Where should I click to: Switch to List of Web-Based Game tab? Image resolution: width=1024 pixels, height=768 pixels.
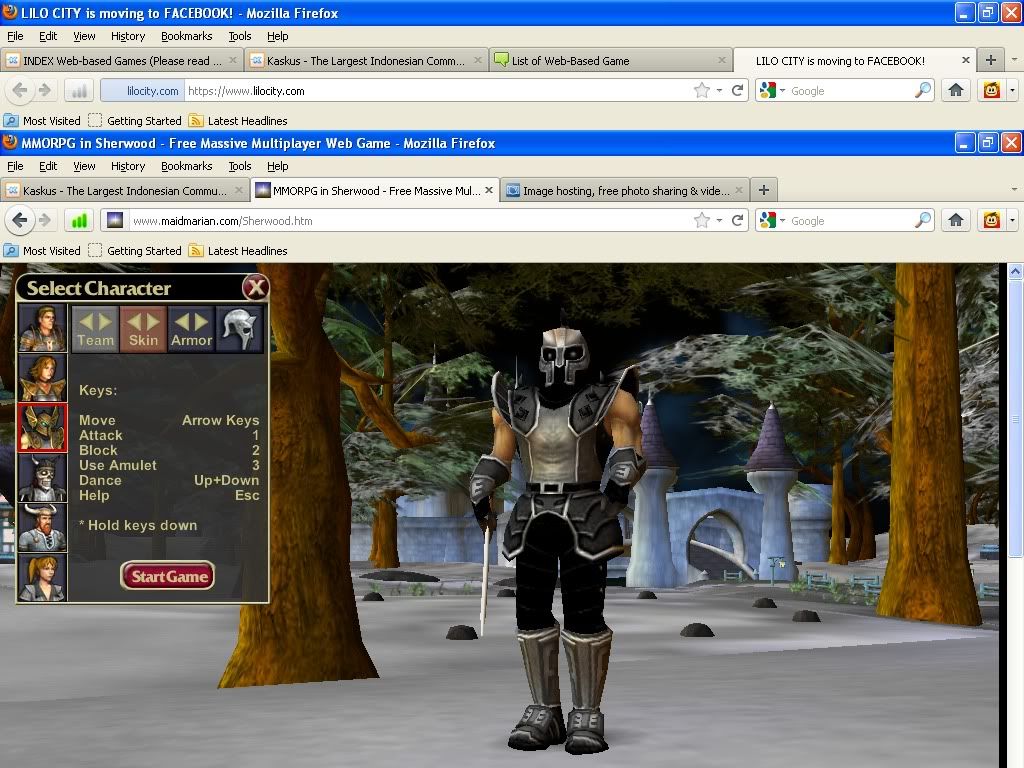pyautogui.click(x=611, y=61)
